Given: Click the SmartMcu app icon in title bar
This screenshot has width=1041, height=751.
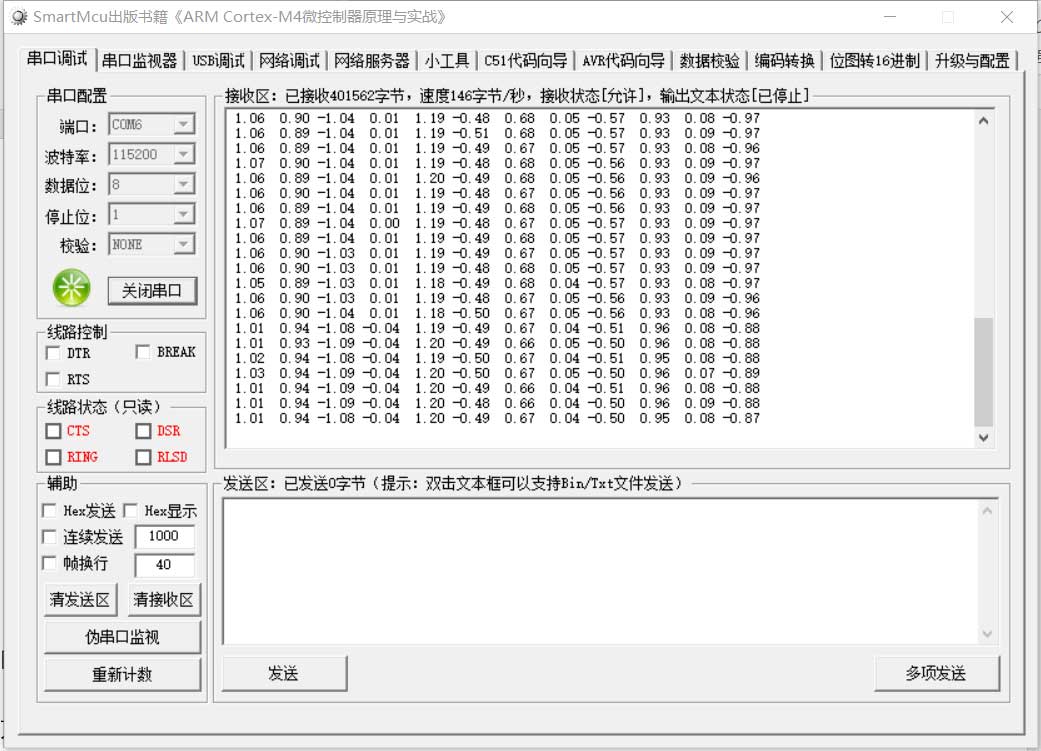Looking at the screenshot, I should (x=19, y=17).
